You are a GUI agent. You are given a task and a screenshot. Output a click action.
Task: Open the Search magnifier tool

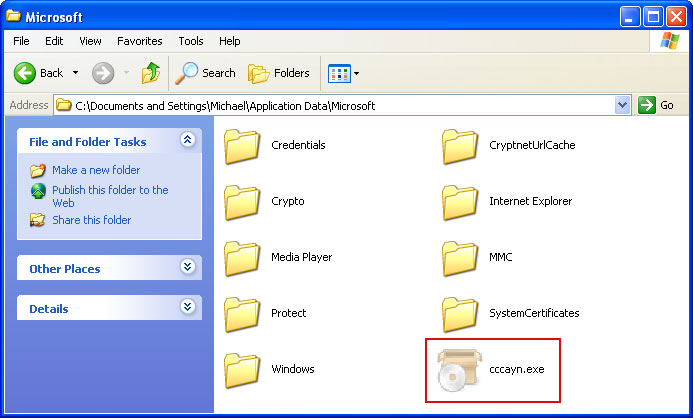(205, 73)
